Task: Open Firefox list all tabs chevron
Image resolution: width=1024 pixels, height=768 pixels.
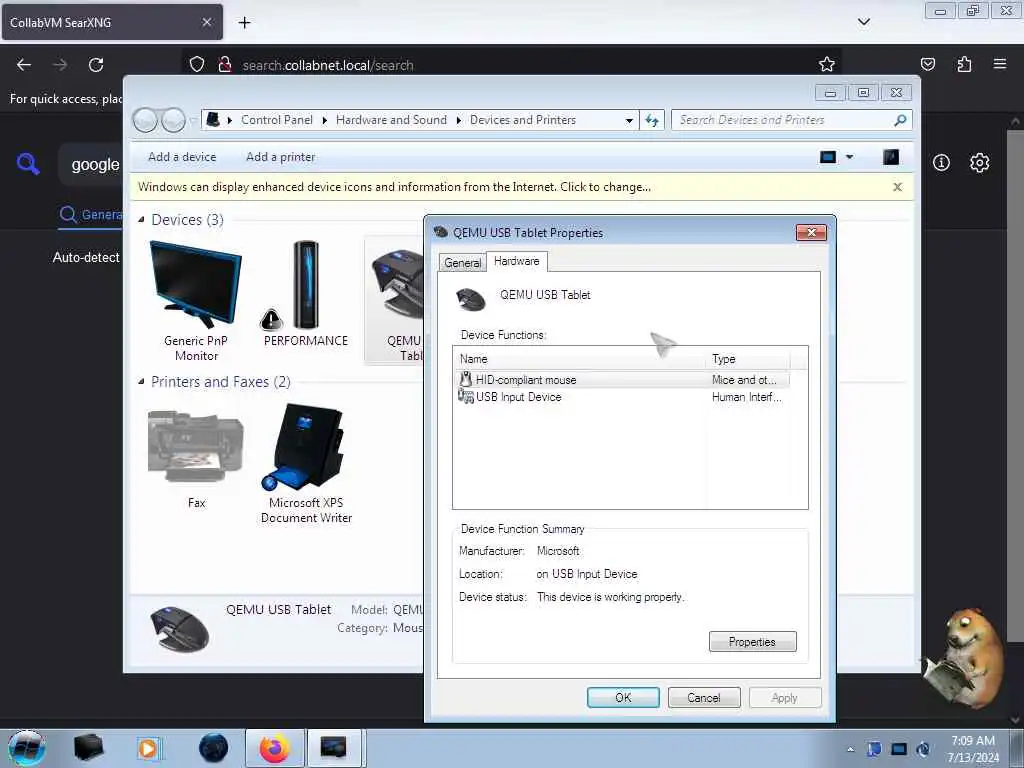Action: click(863, 22)
